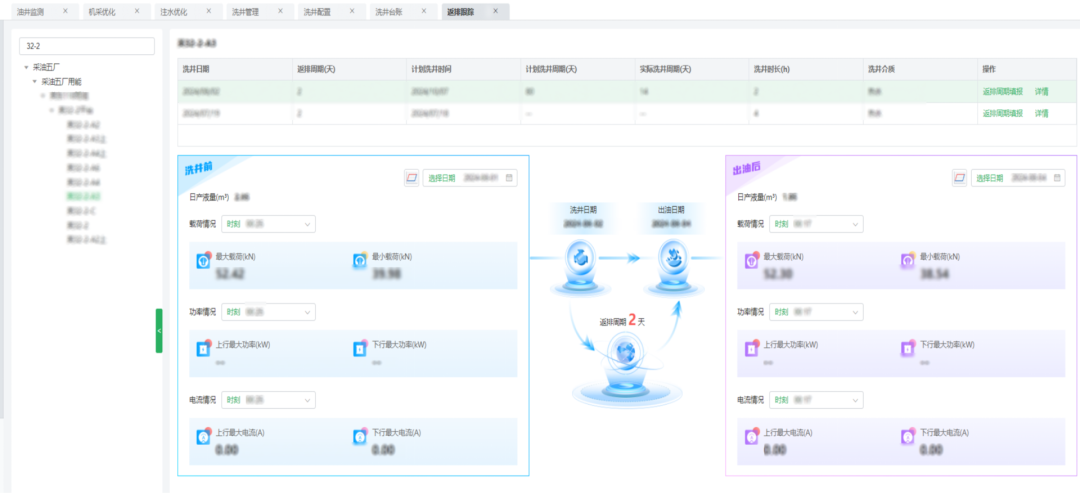
Task: Open chart view icon in 洗井前 panel
Action: [411, 178]
